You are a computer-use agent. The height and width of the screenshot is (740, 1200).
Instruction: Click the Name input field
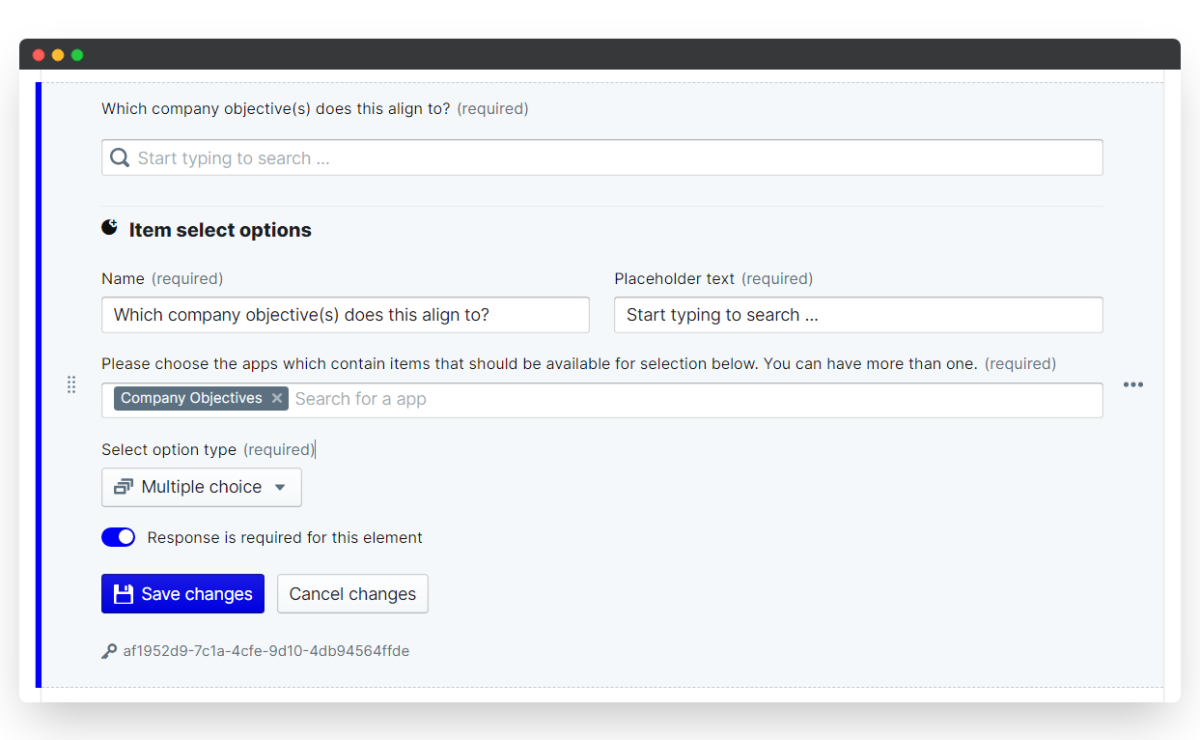345,315
